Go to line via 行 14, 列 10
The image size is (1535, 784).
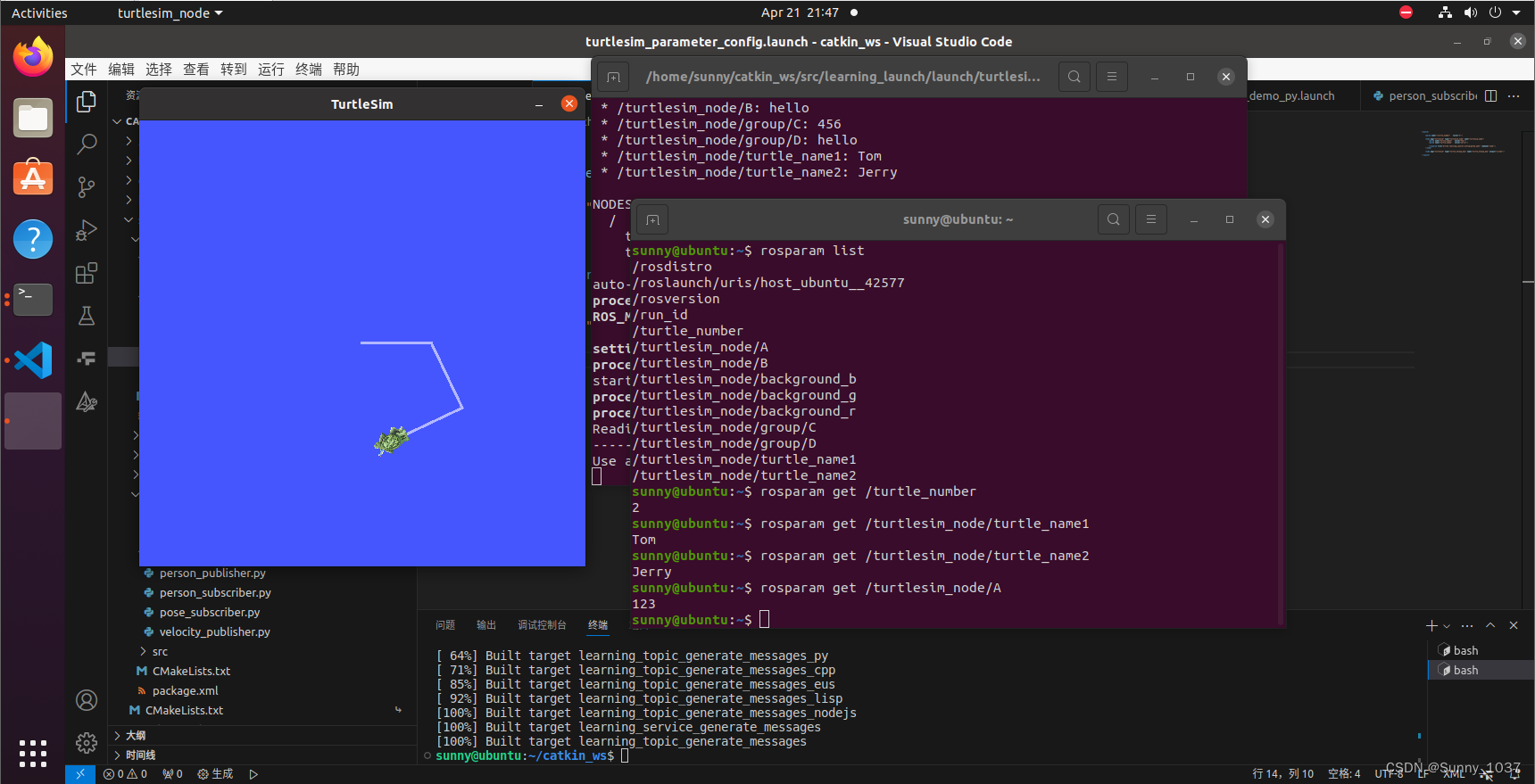tap(1283, 774)
